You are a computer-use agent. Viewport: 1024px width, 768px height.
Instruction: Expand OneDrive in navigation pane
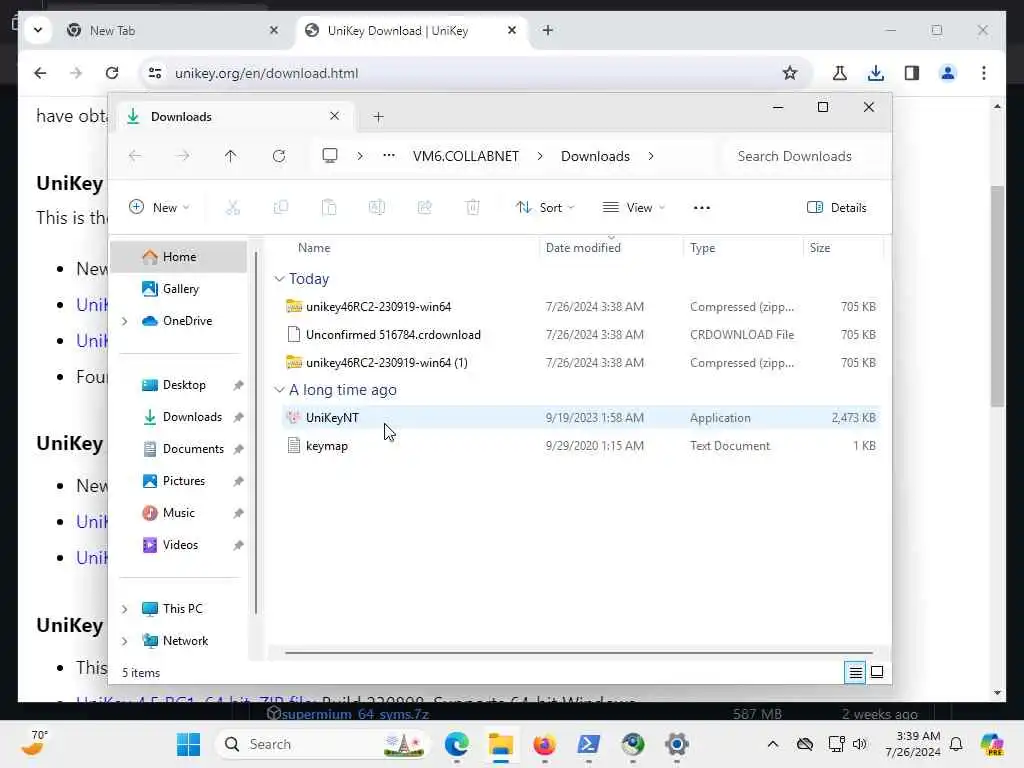point(125,321)
